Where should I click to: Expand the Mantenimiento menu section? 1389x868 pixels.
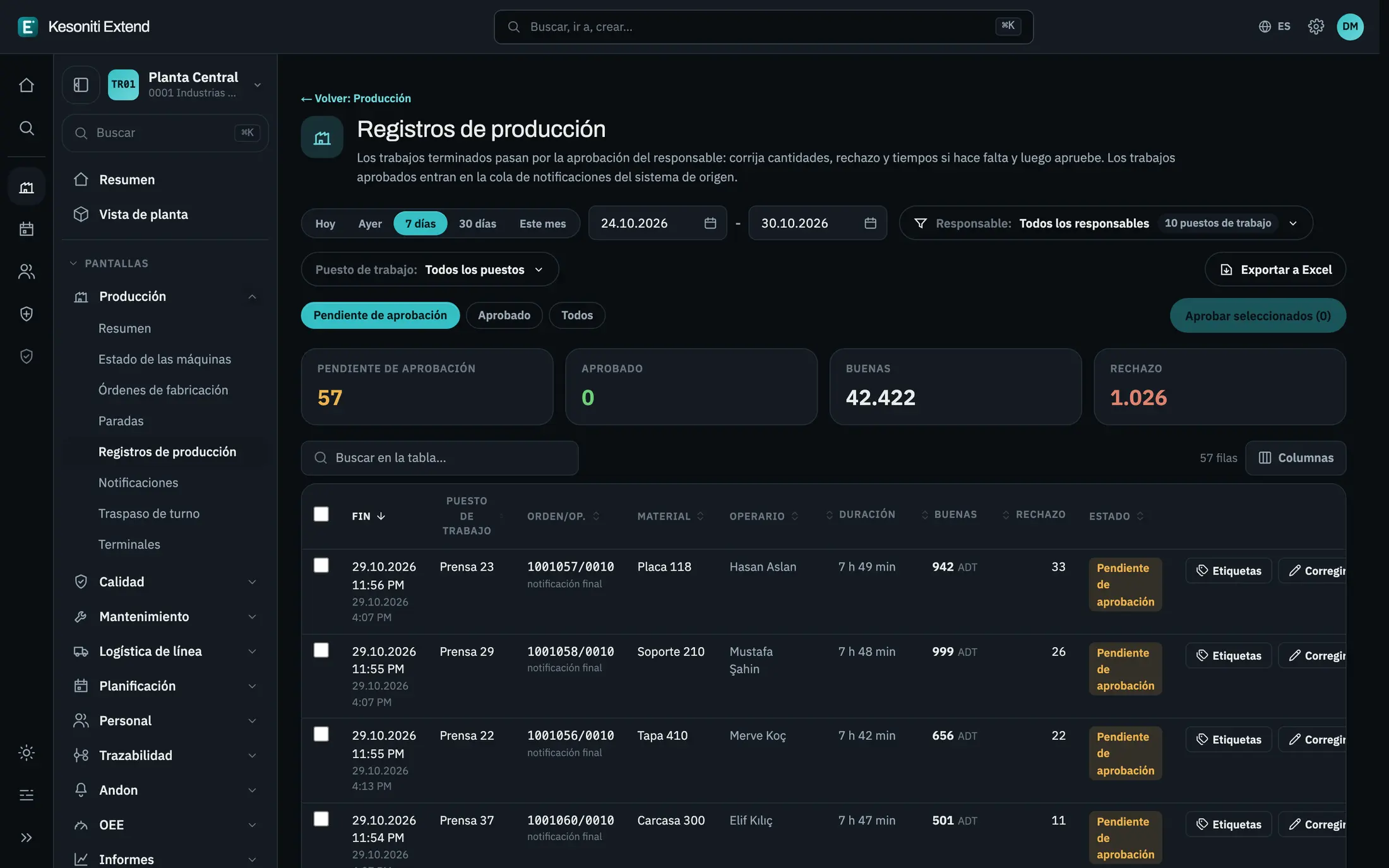tap(165, 616)
